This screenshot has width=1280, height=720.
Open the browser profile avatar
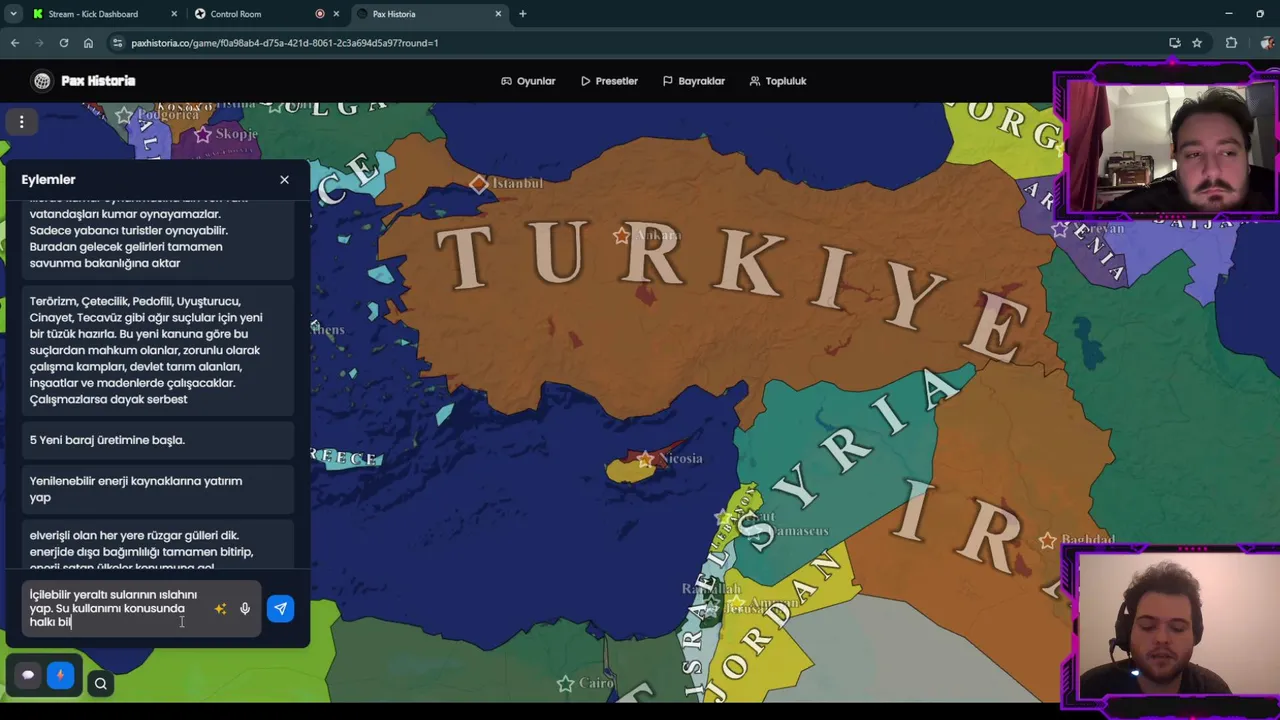(x=1266, y=43)
